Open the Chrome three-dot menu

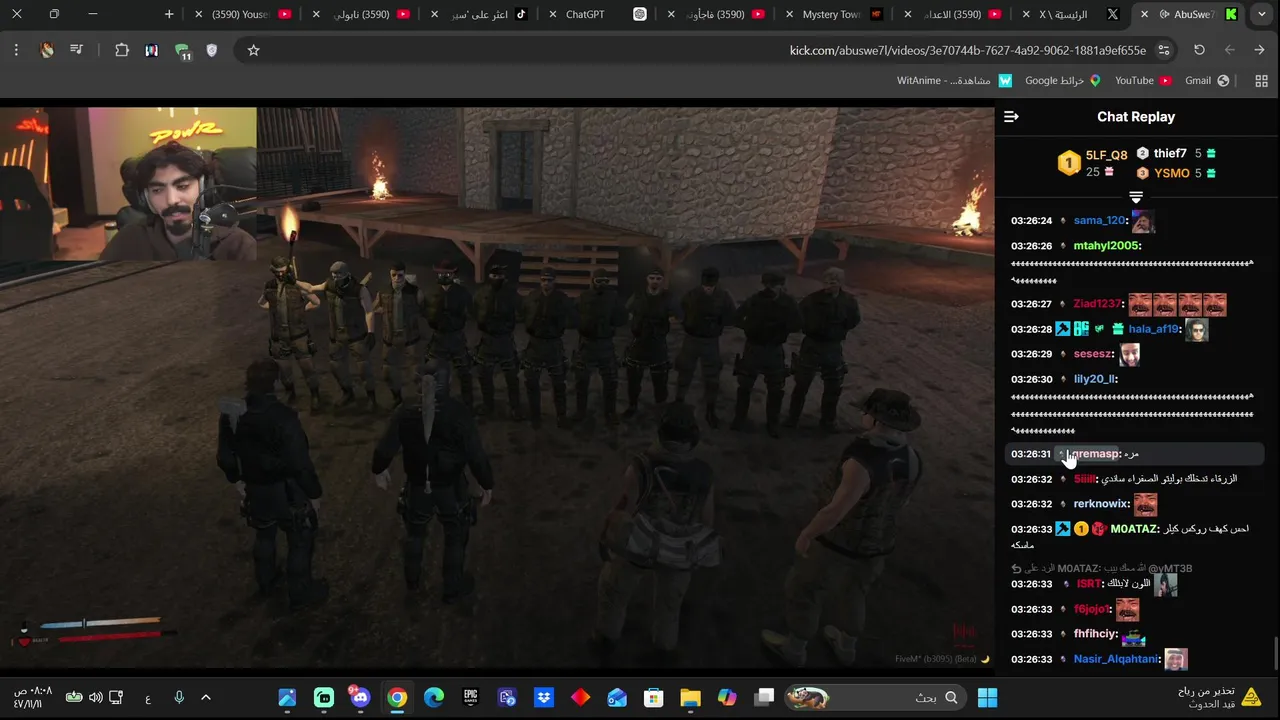16,50
